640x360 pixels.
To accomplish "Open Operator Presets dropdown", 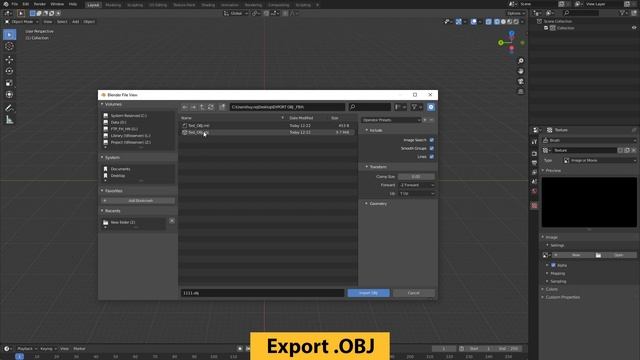I will [391, 120].
